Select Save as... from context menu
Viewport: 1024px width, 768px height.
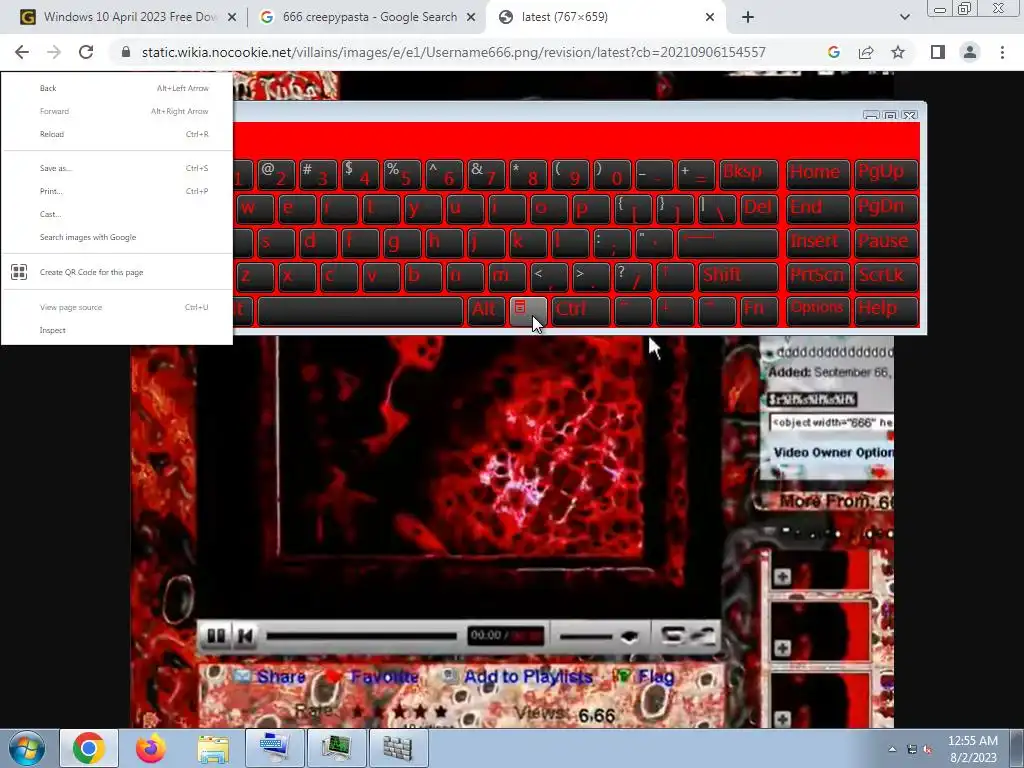click(117, 168)
